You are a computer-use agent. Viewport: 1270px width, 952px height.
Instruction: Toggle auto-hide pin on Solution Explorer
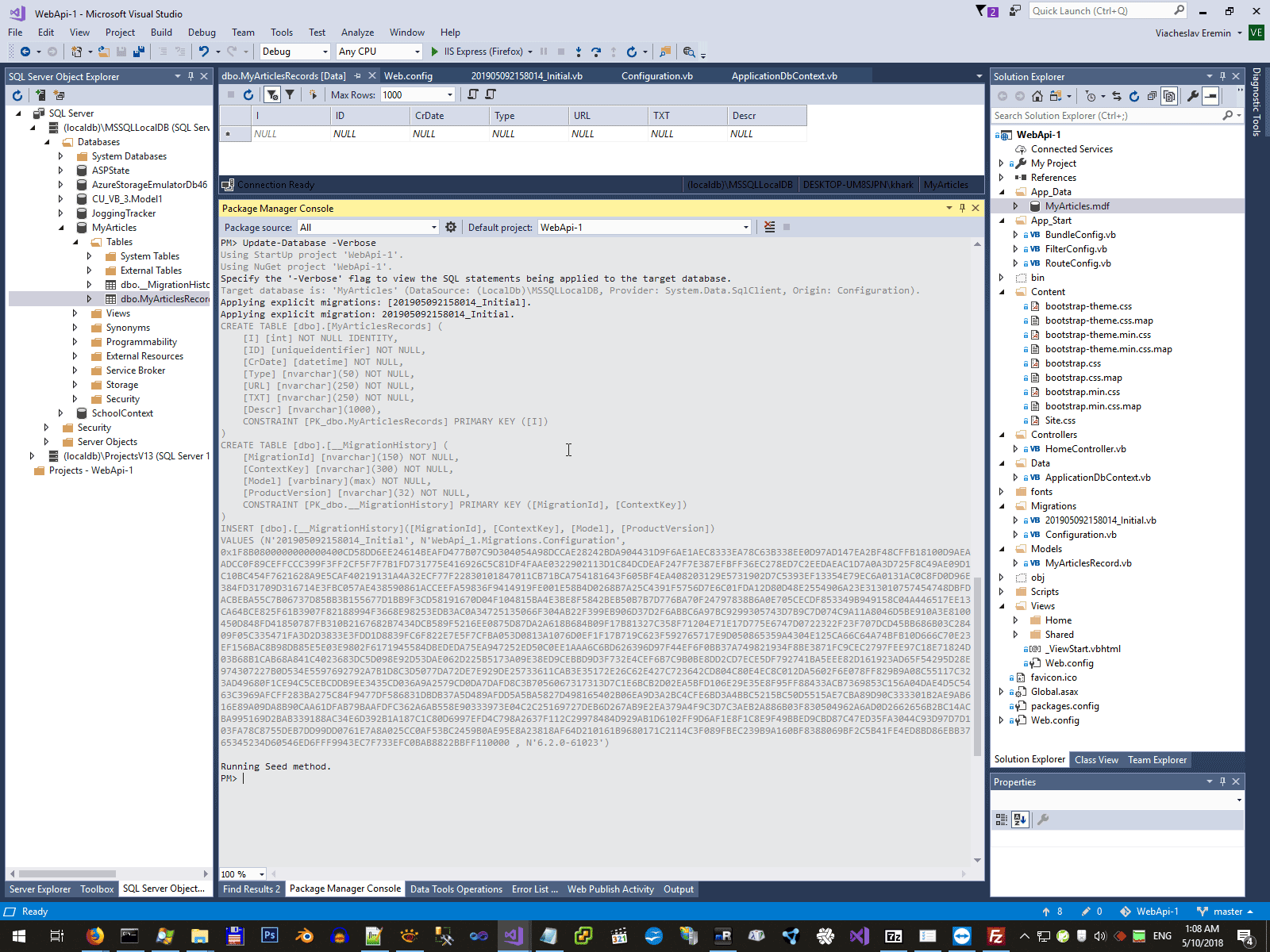1222,76
